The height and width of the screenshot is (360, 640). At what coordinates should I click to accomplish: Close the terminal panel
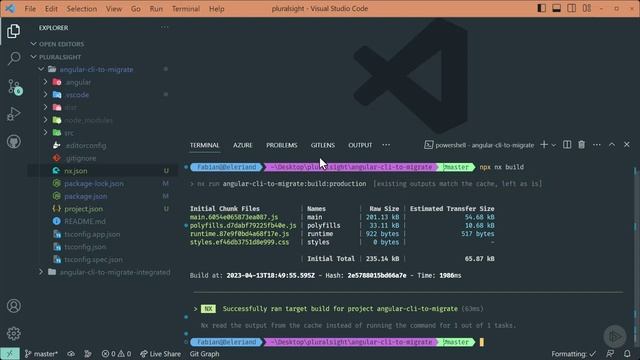tap(627, 144)
